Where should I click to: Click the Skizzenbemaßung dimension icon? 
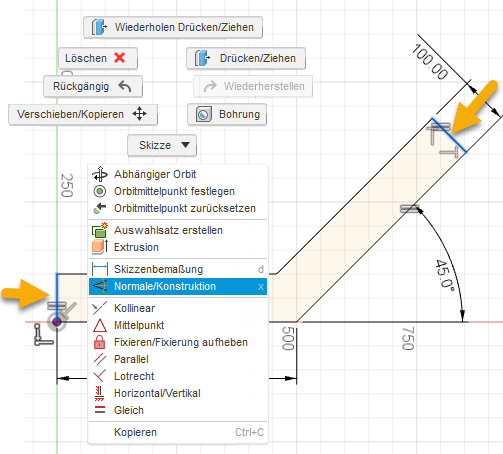pyautogui.click(x=100, y=269)
